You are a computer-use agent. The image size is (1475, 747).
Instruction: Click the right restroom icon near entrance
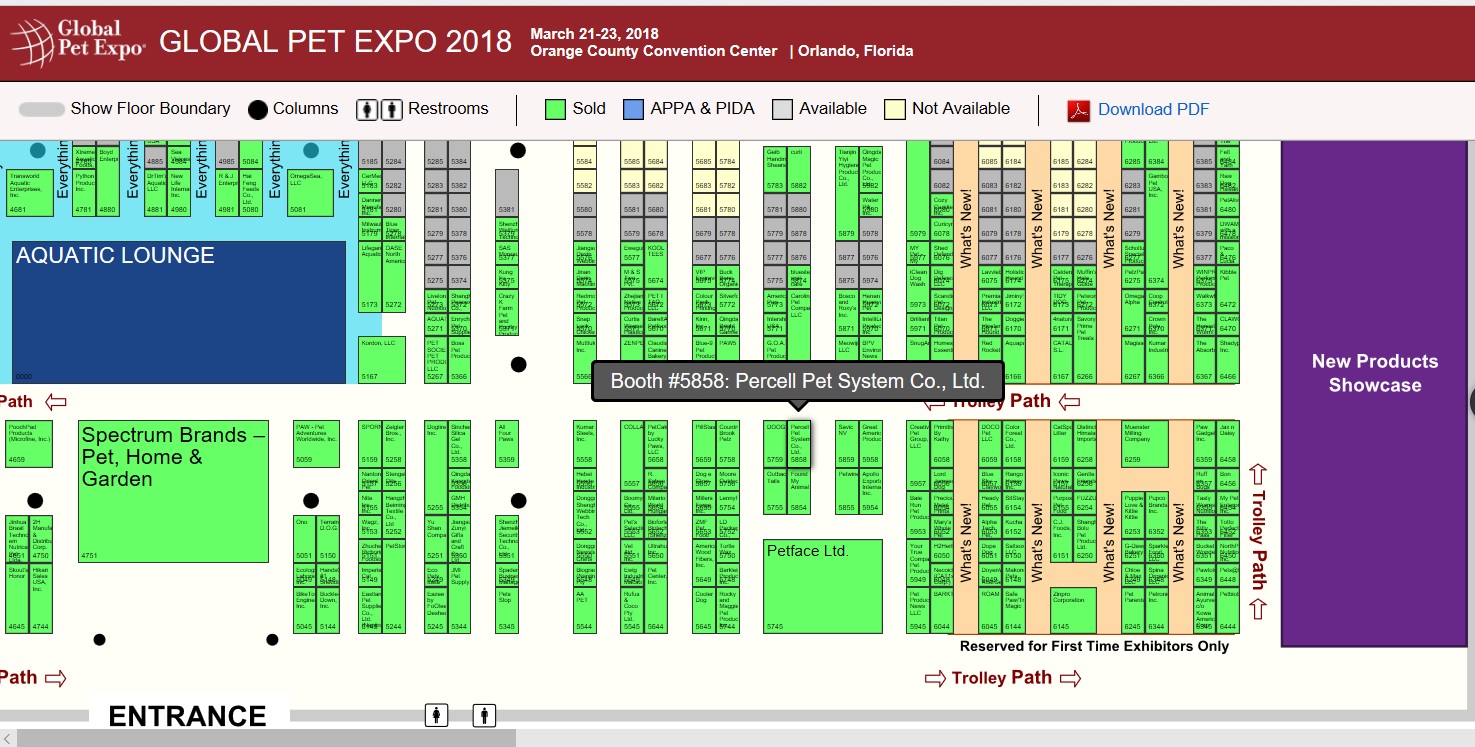485,715
